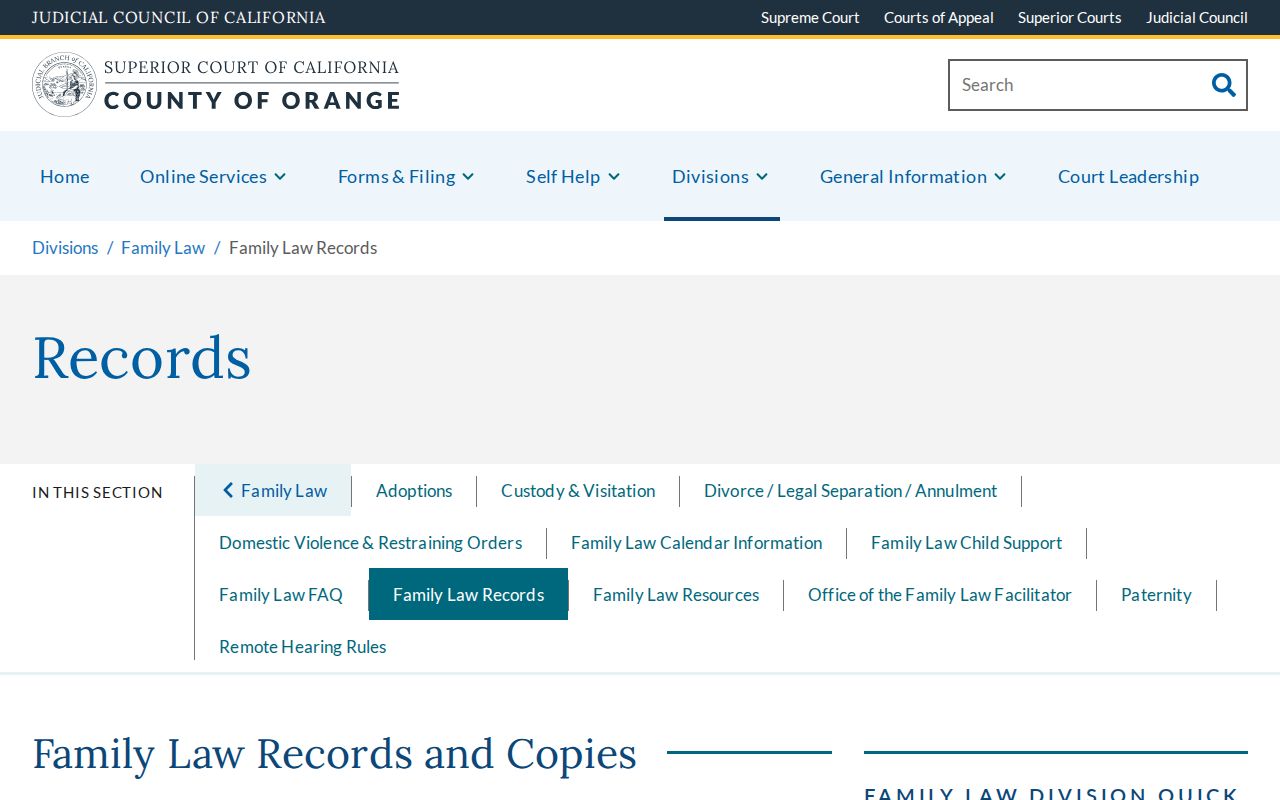
Task: Open Family Law Resources
Action: pyautogui.click(x=676, y=595)
